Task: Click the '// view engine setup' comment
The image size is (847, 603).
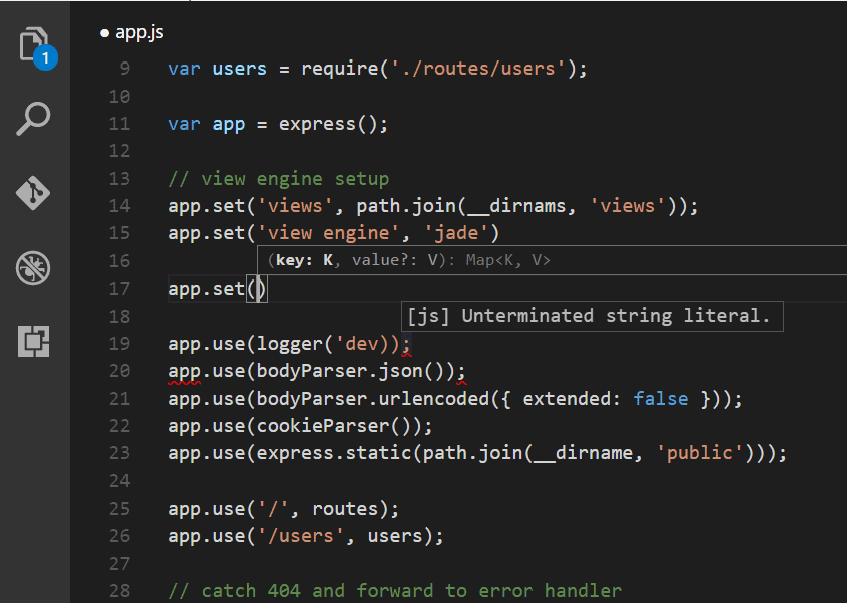Action: (279, 179)
